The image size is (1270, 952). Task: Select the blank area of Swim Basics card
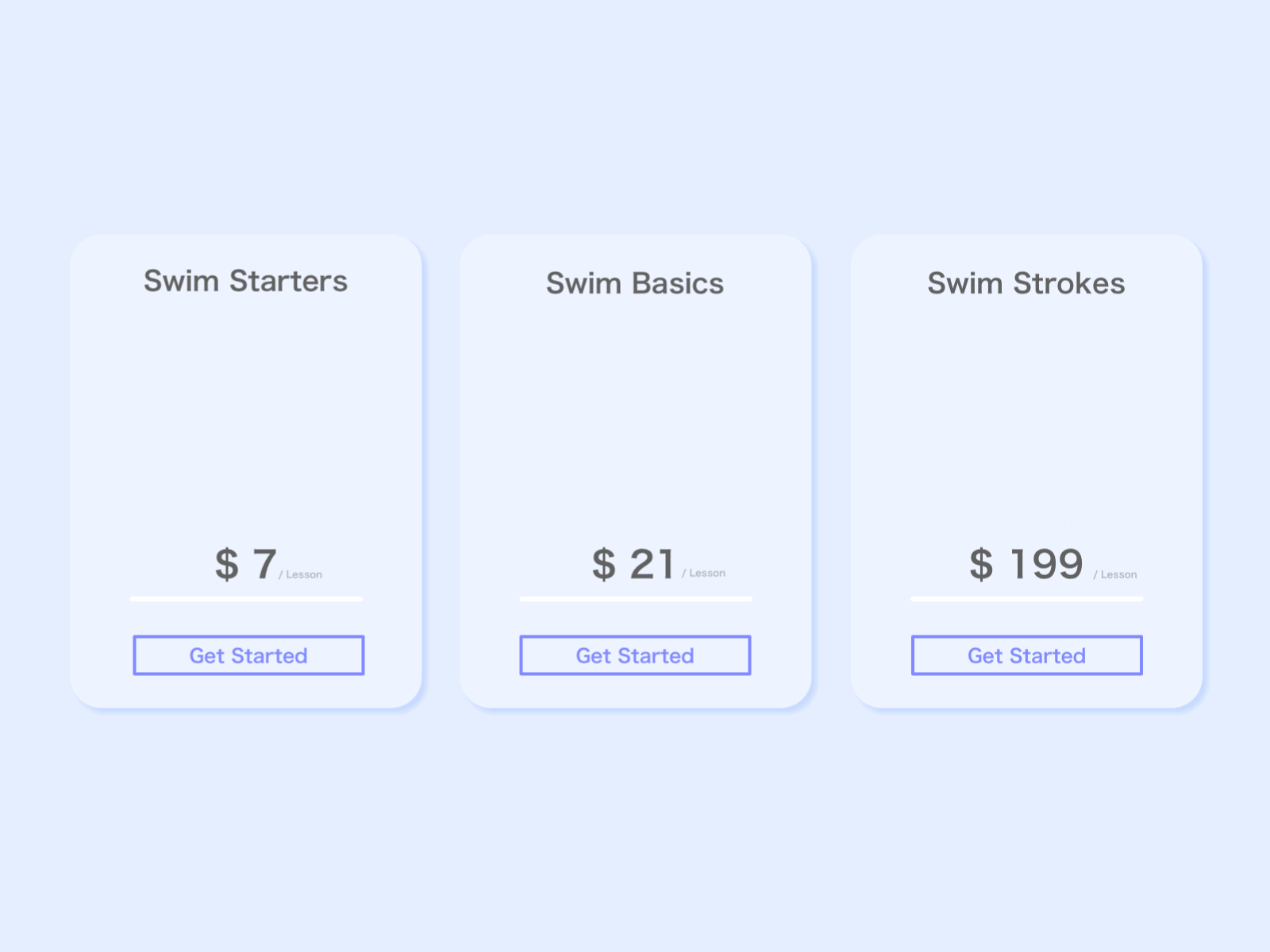tap(636, 413)
